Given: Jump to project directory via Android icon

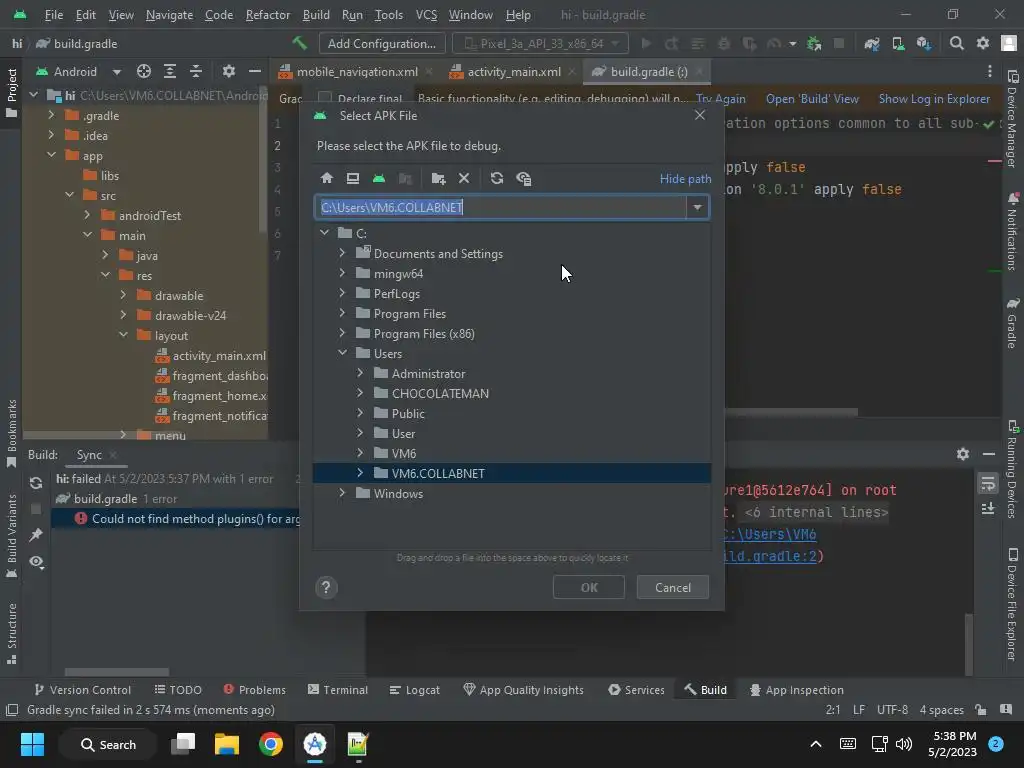Looking at the screenshot, I should [379, 178].
